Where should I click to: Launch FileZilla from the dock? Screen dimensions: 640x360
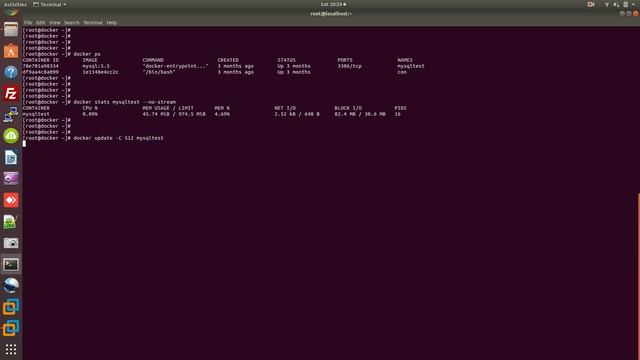(x=11, y=93)
